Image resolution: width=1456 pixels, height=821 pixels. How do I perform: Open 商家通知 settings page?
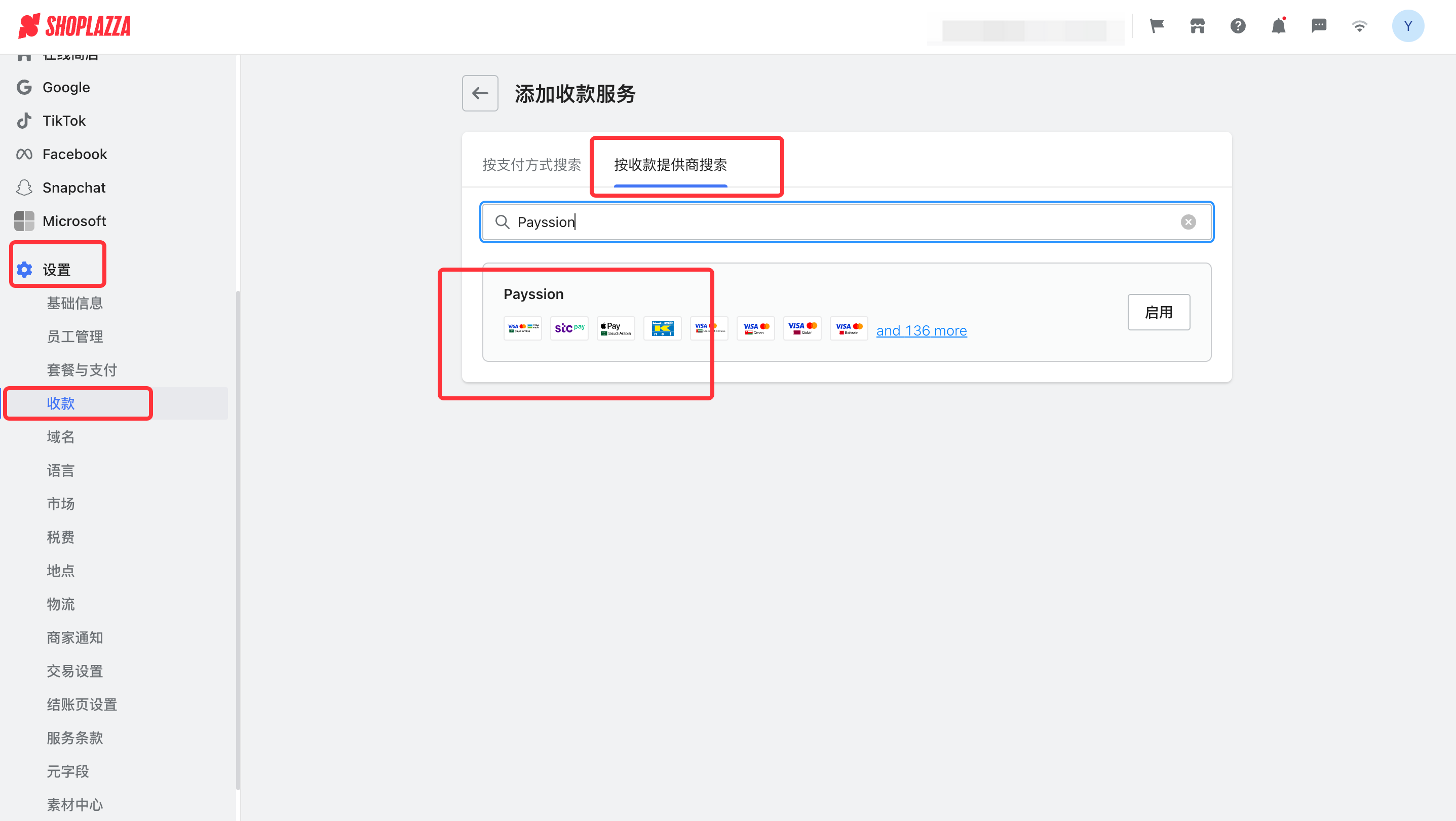click(74, 637)
